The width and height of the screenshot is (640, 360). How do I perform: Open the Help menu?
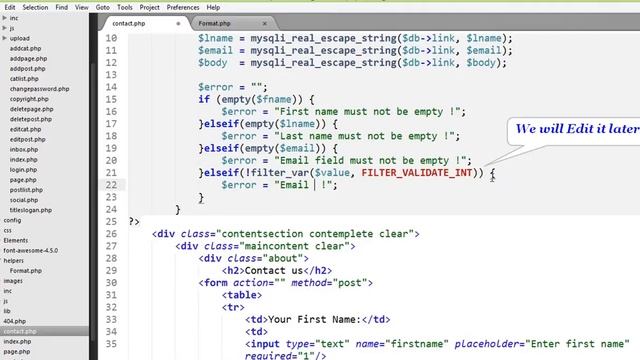[213, 7]
